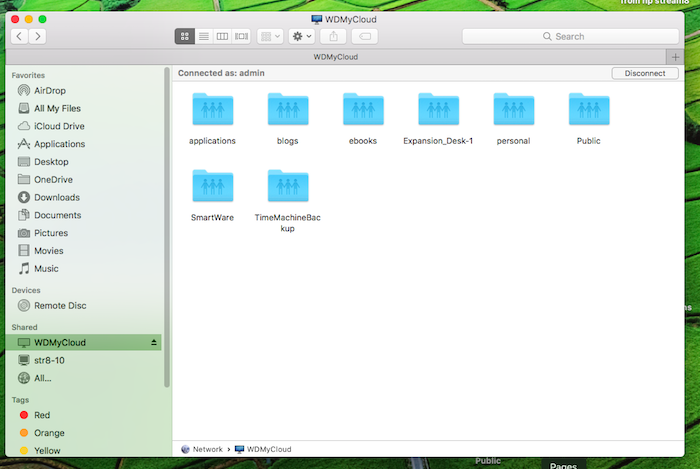Select the Red tag
This screenshot has width=700, height=469.
(85, 415)
